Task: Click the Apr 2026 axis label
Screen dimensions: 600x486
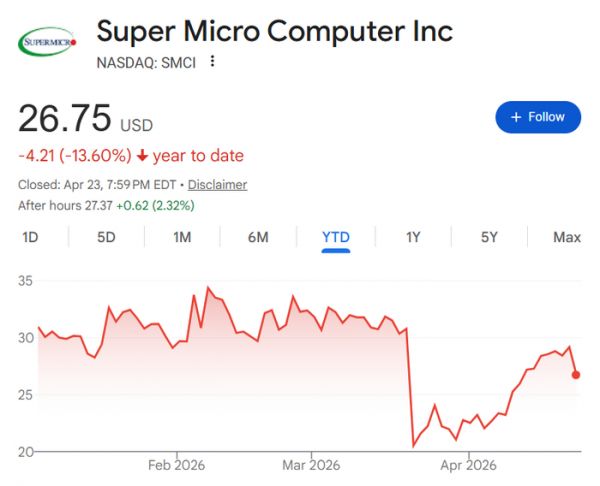Action: pos(469,465)
